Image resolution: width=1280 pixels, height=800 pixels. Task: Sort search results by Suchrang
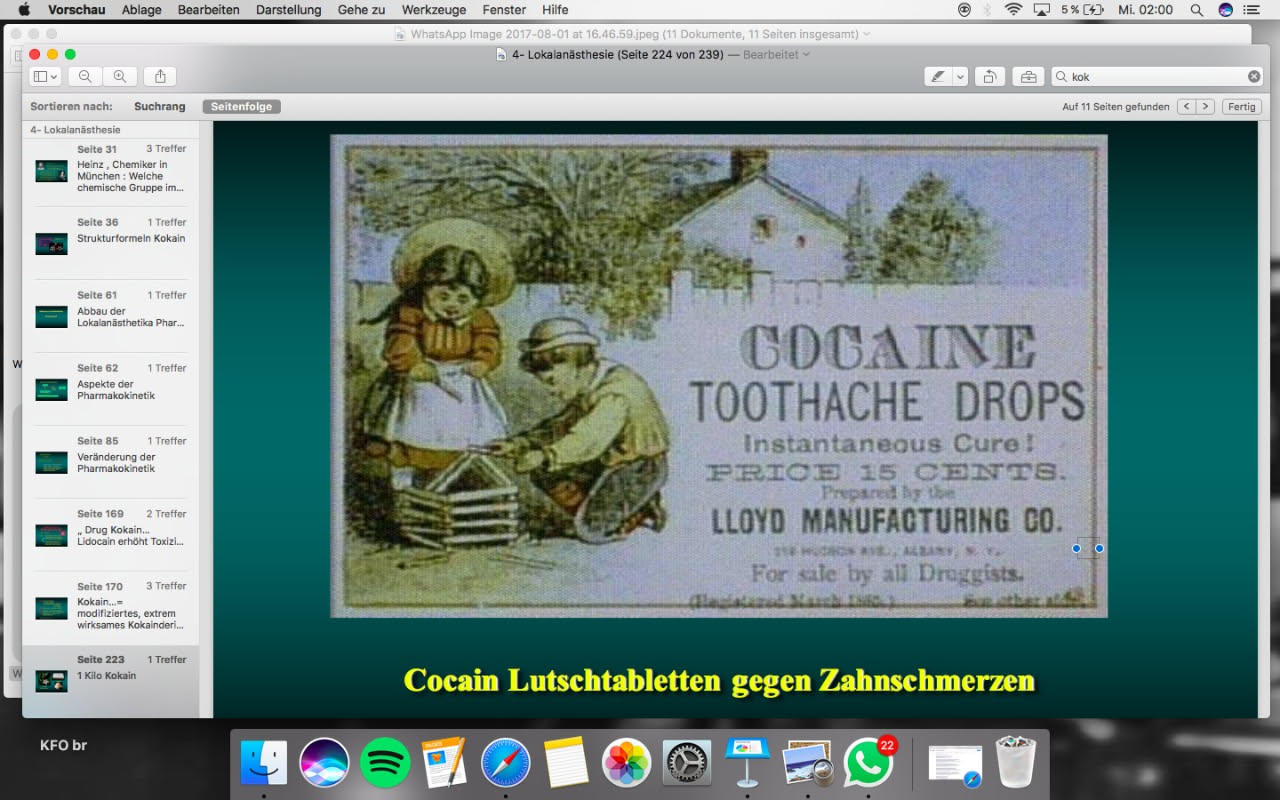[x=160, y=106]
